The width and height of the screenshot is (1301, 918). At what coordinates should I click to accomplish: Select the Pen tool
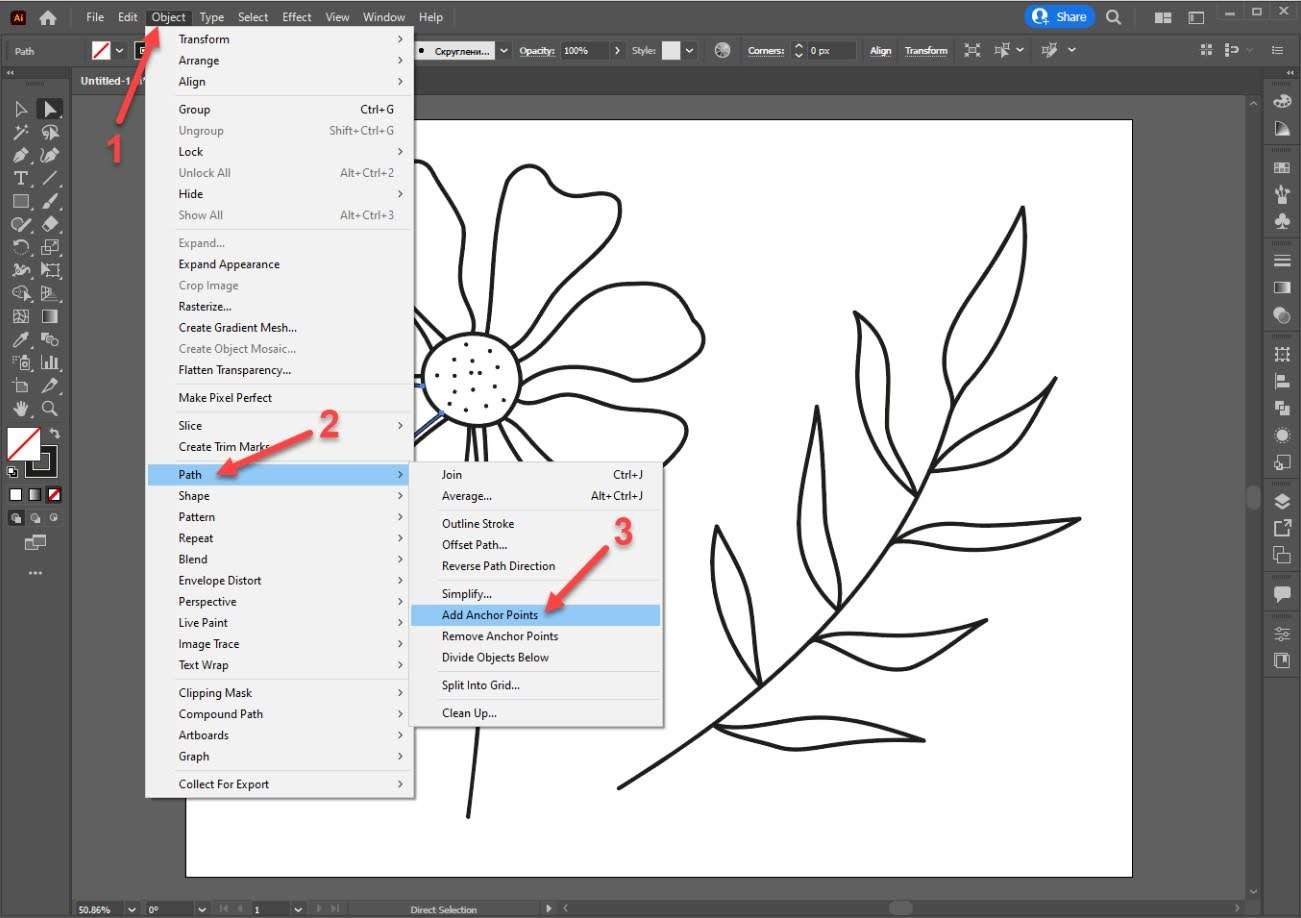click(21, 155)
